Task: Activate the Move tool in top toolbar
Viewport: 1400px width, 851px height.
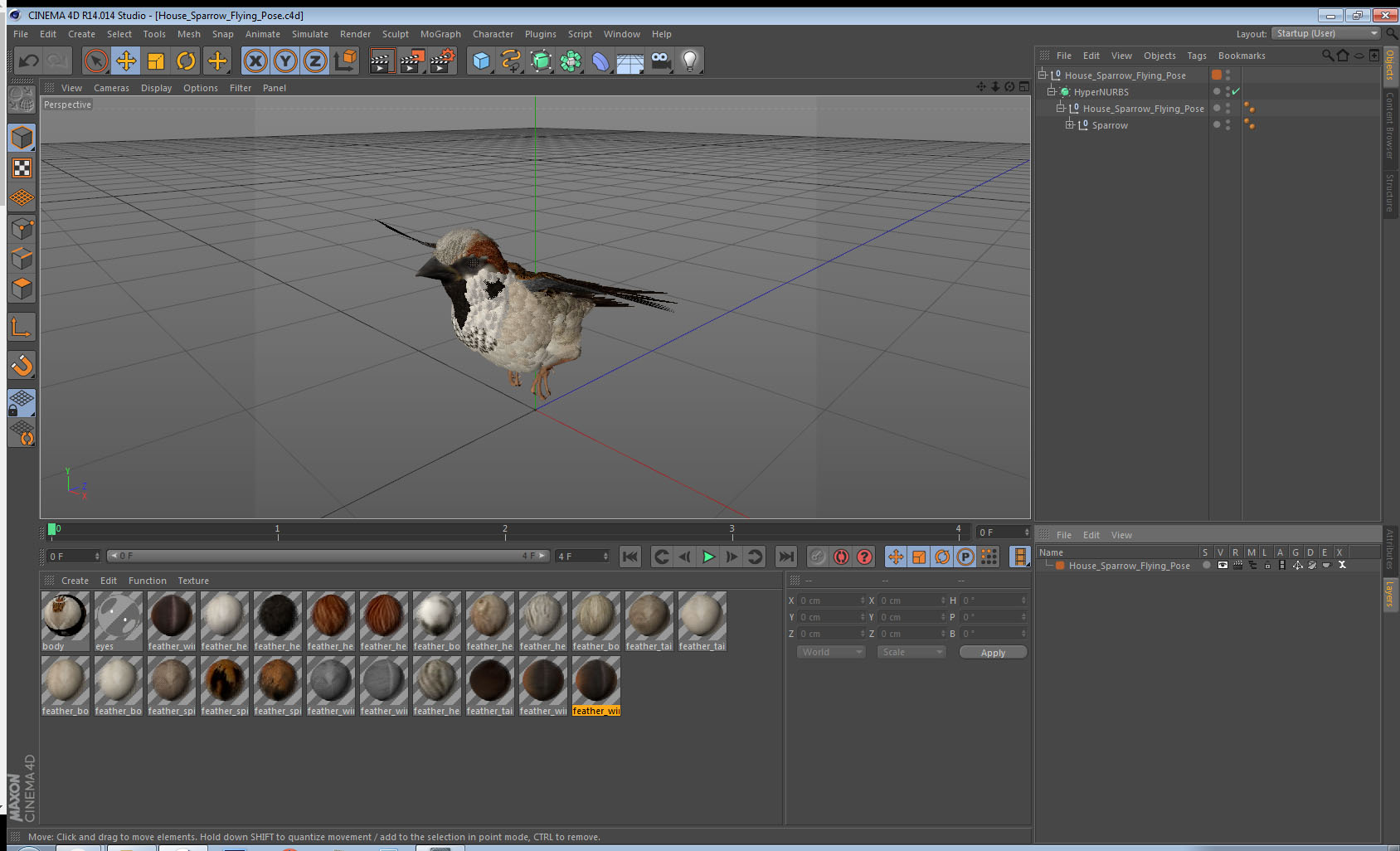Action: 126,61
